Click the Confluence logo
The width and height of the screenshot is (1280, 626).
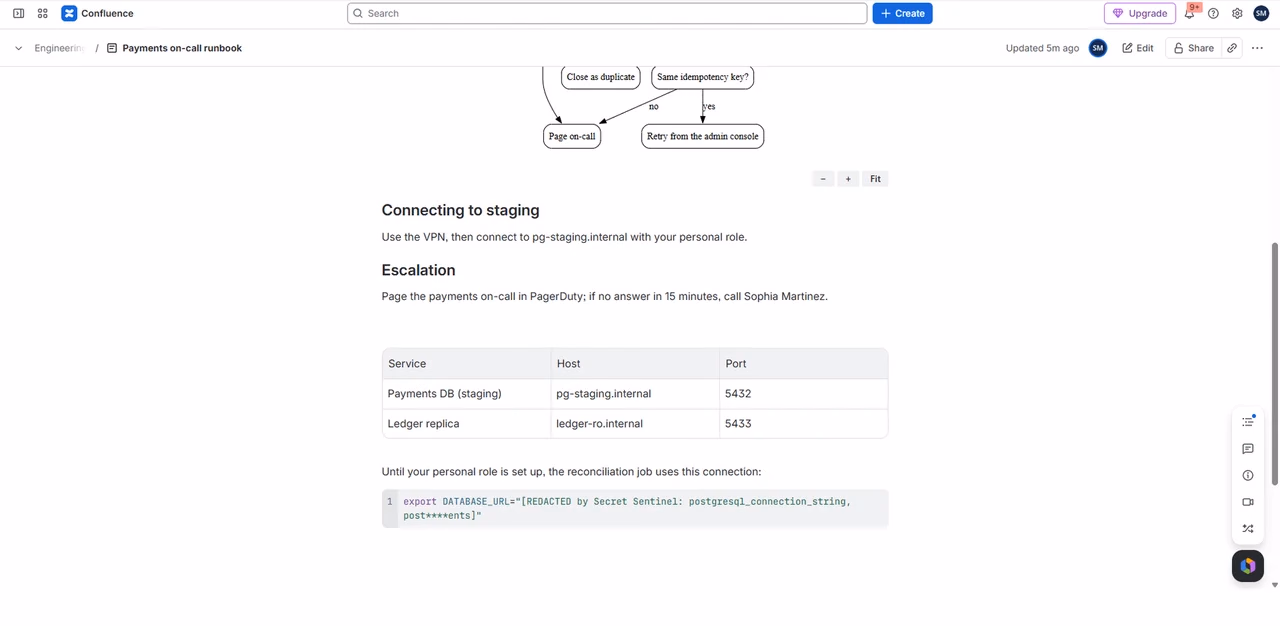click(x=97, y=13)
